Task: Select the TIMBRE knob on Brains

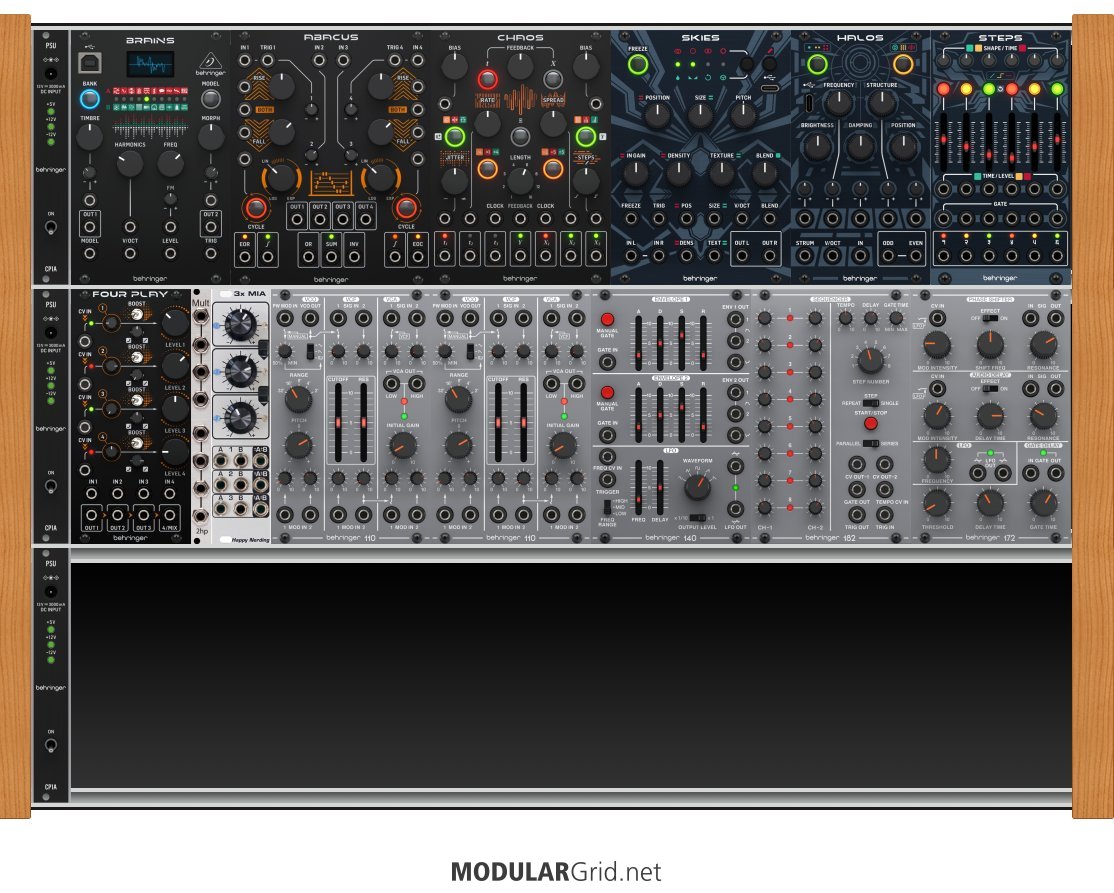Action: 90,136
